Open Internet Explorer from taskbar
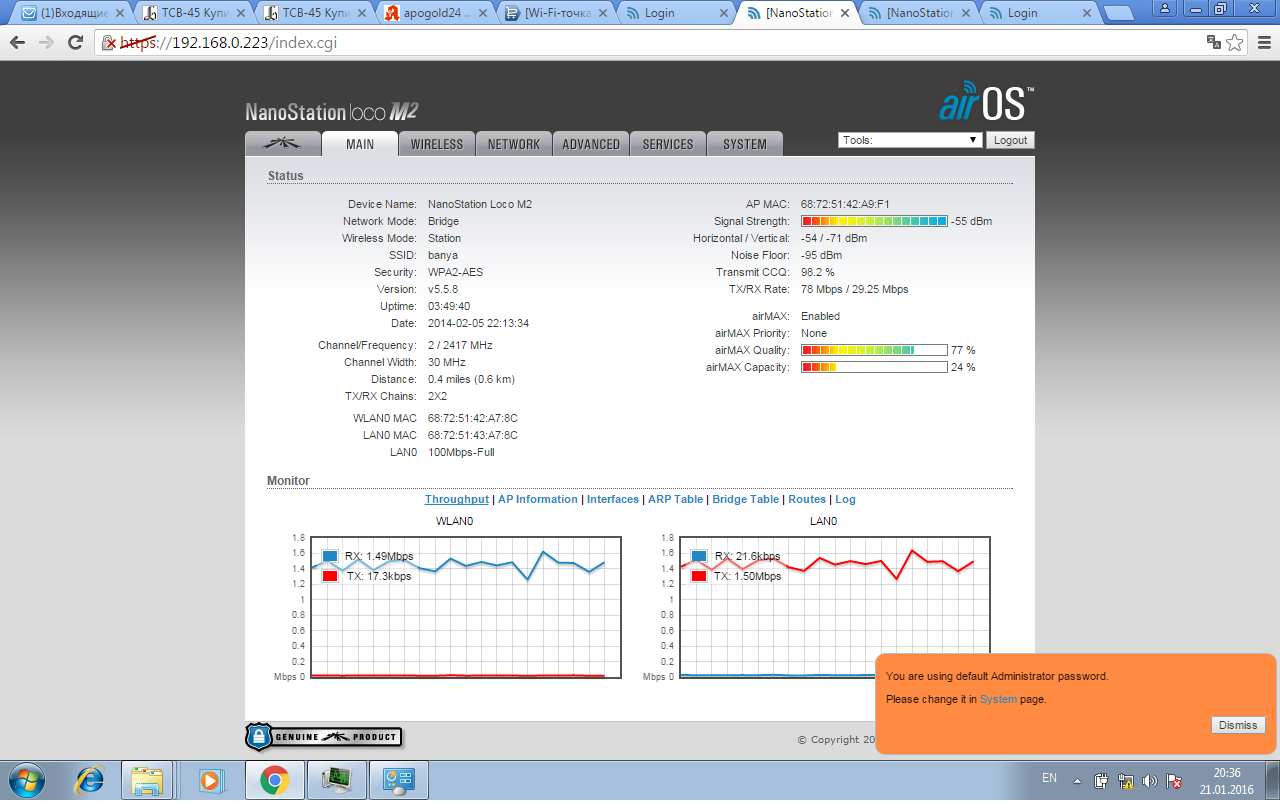This screenshot has height=808, width=1280. [x=90, y=780]
